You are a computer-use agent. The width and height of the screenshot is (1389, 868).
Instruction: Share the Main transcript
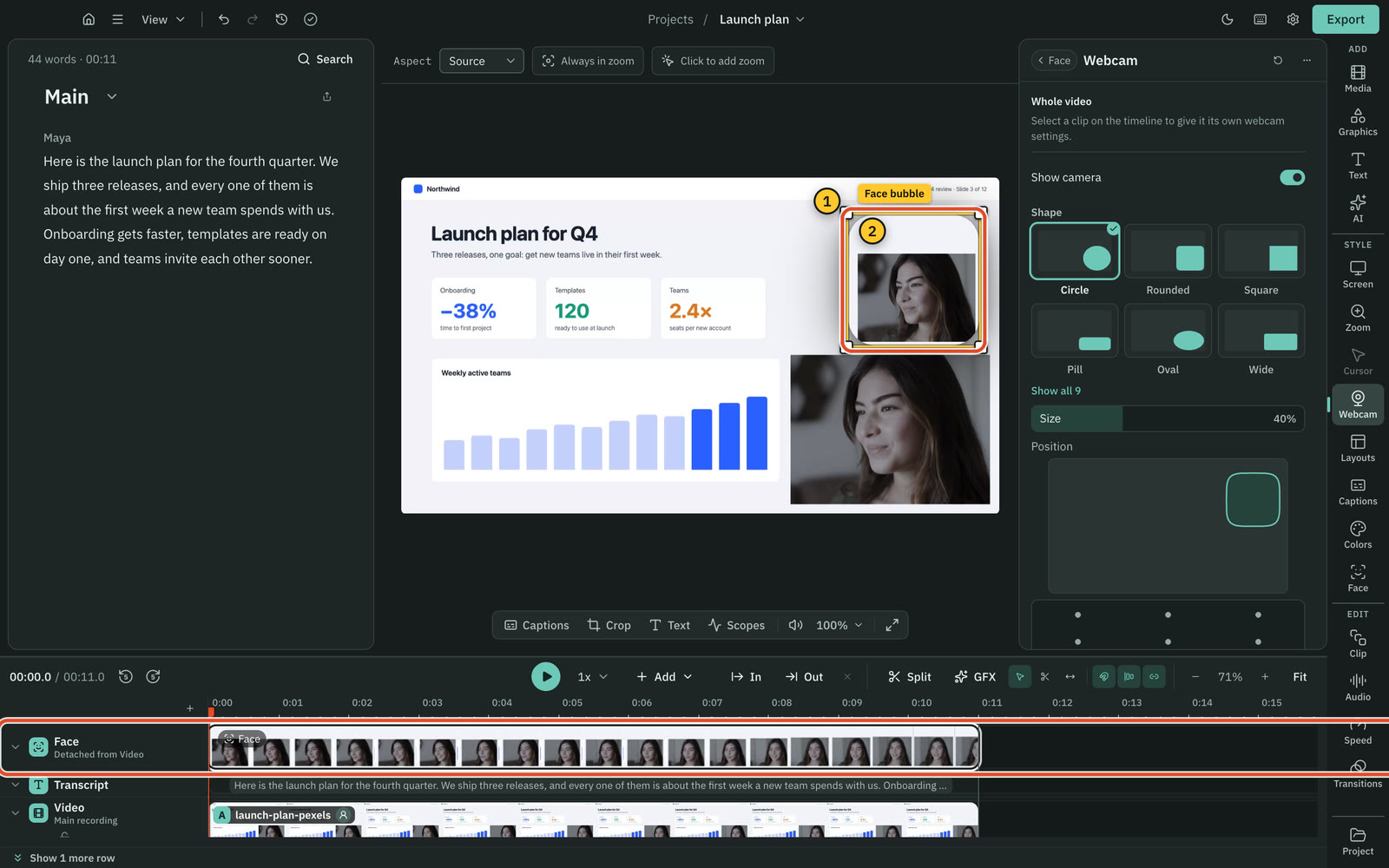pyautogui.click(x=327, y=96)
